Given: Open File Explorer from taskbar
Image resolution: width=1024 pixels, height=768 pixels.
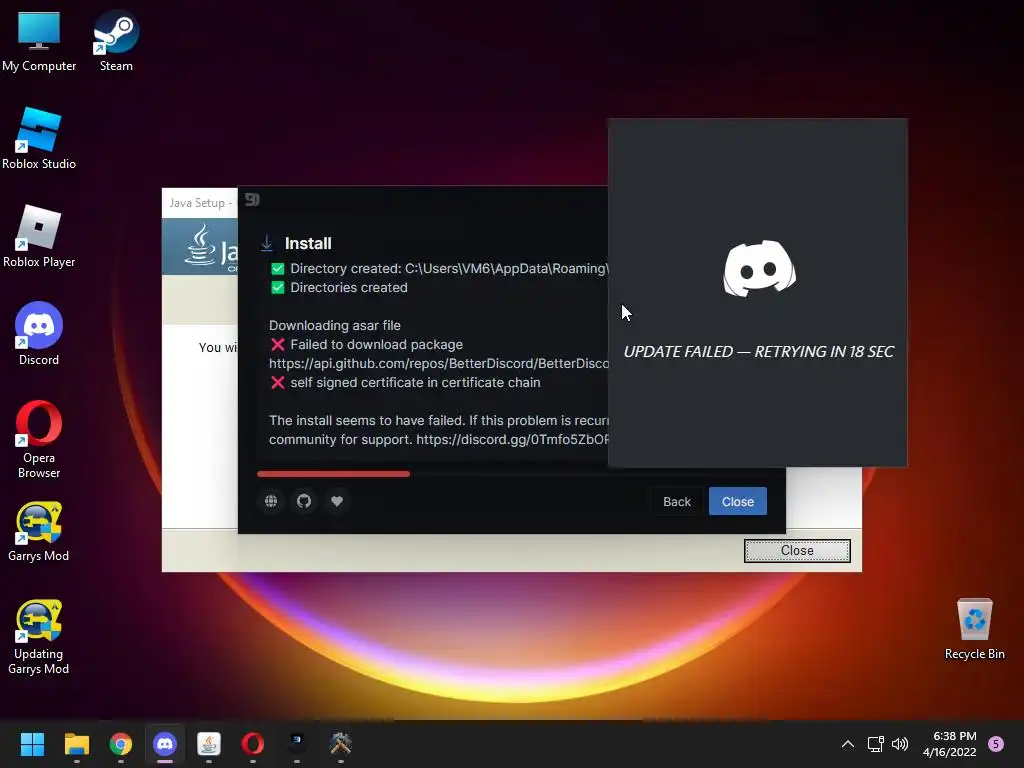Looking at the screenshot, I should 76,744.
